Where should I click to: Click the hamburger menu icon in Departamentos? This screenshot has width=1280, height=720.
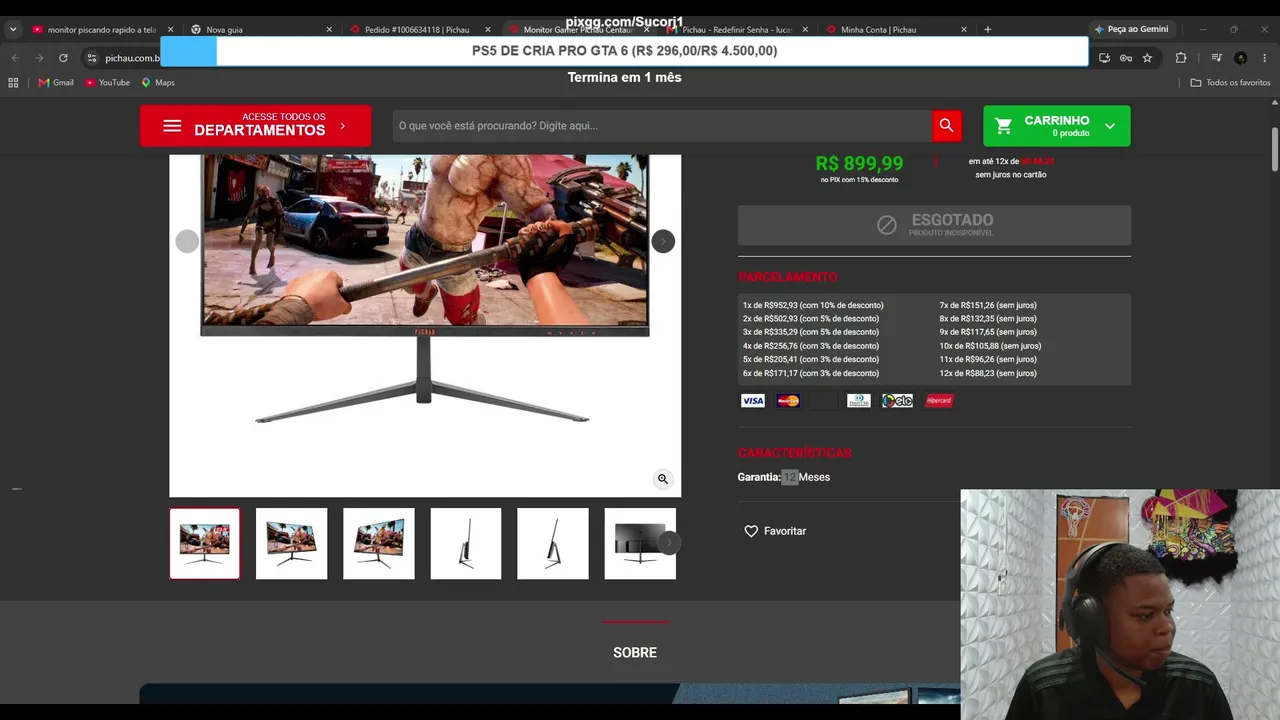tap(172, 126)
